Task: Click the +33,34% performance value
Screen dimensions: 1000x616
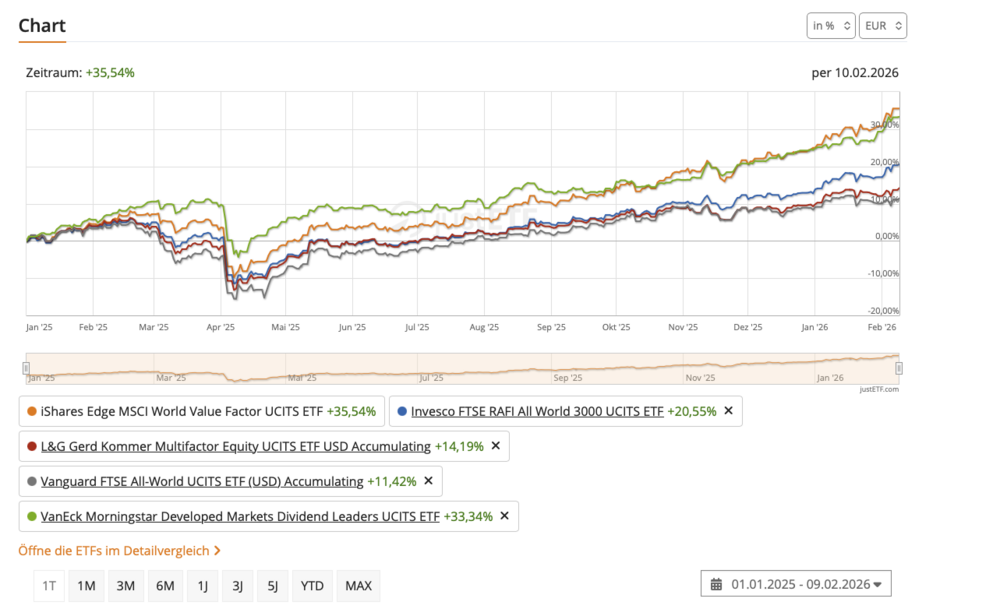Action: 468,517
